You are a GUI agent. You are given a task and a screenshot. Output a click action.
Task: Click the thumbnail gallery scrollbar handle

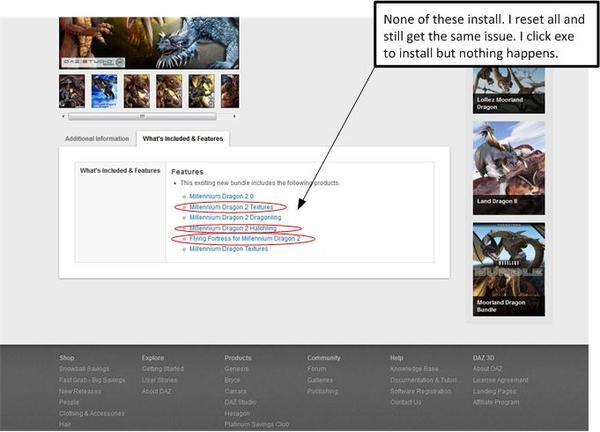pyautogui.click(x=142, y=116)
